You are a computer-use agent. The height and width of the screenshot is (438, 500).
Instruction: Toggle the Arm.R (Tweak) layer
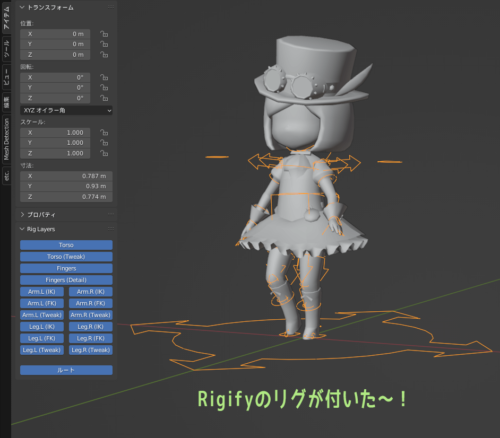coord(91,315)
